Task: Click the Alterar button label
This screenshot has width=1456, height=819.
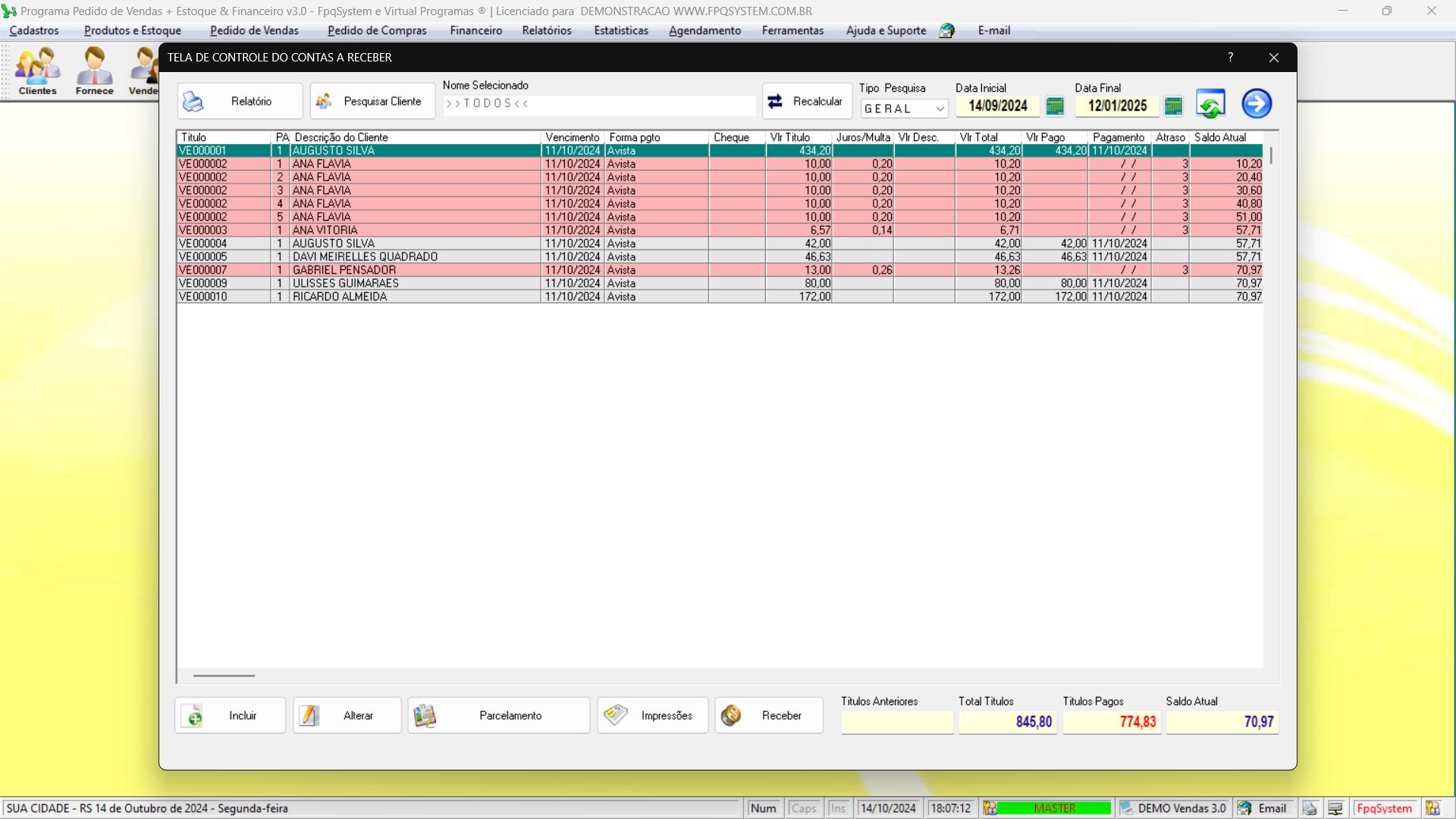Action: click(x=358, y=716)
